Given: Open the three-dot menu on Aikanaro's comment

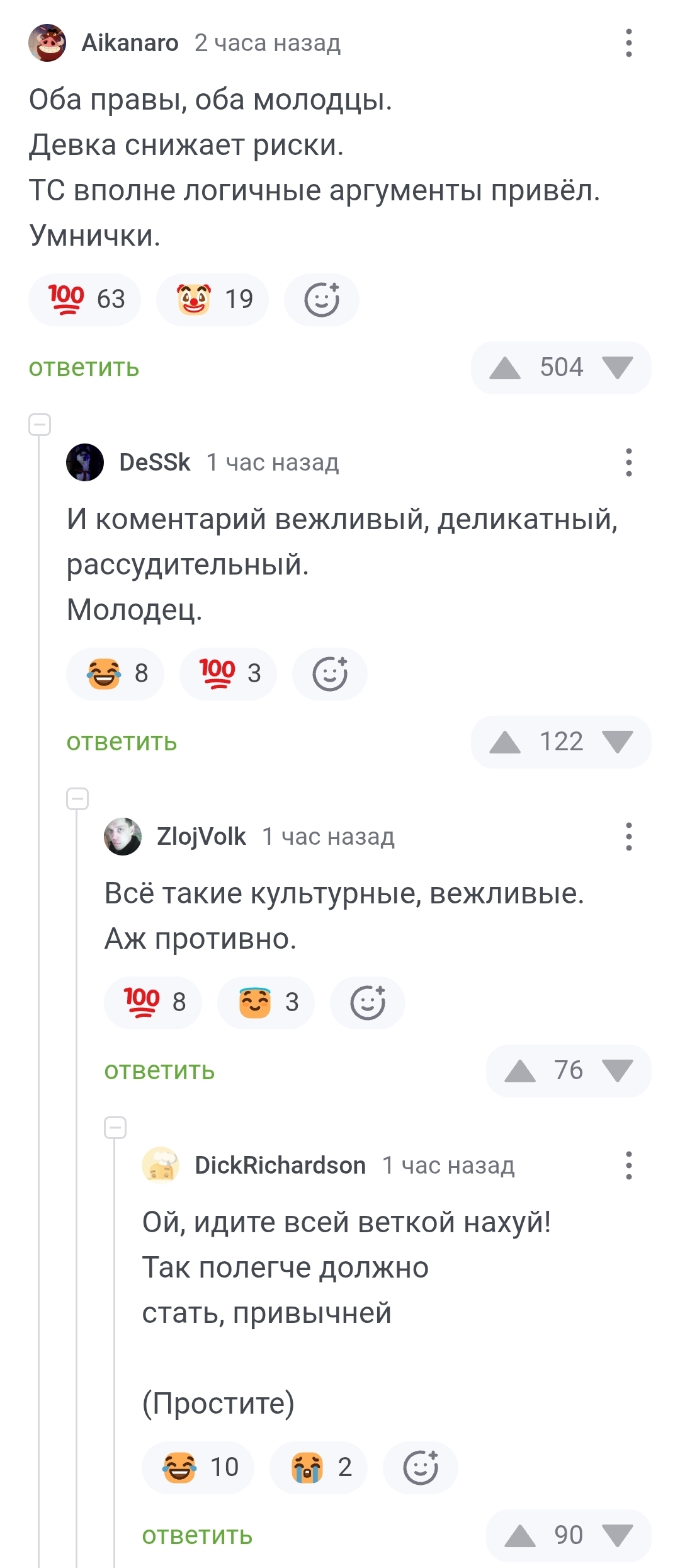Looking at the screenshot, I should [628, 43].
